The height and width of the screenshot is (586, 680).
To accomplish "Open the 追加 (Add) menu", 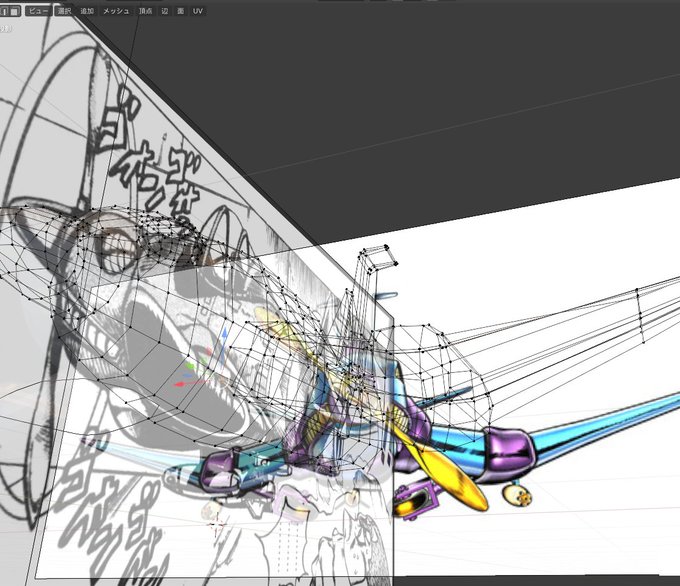I will 87,11.
